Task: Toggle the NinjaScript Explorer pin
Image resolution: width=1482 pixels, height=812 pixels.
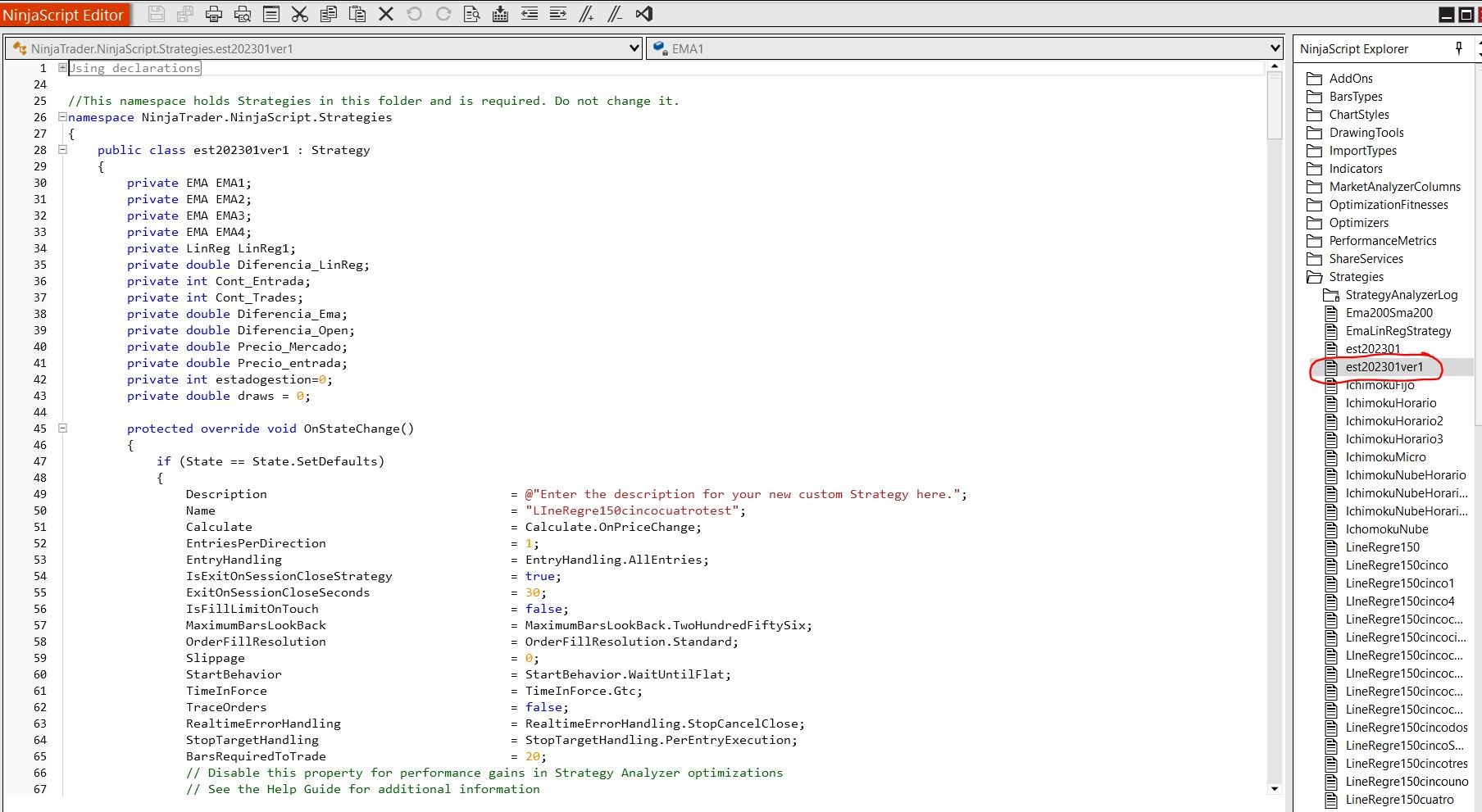Action: 1459,48
